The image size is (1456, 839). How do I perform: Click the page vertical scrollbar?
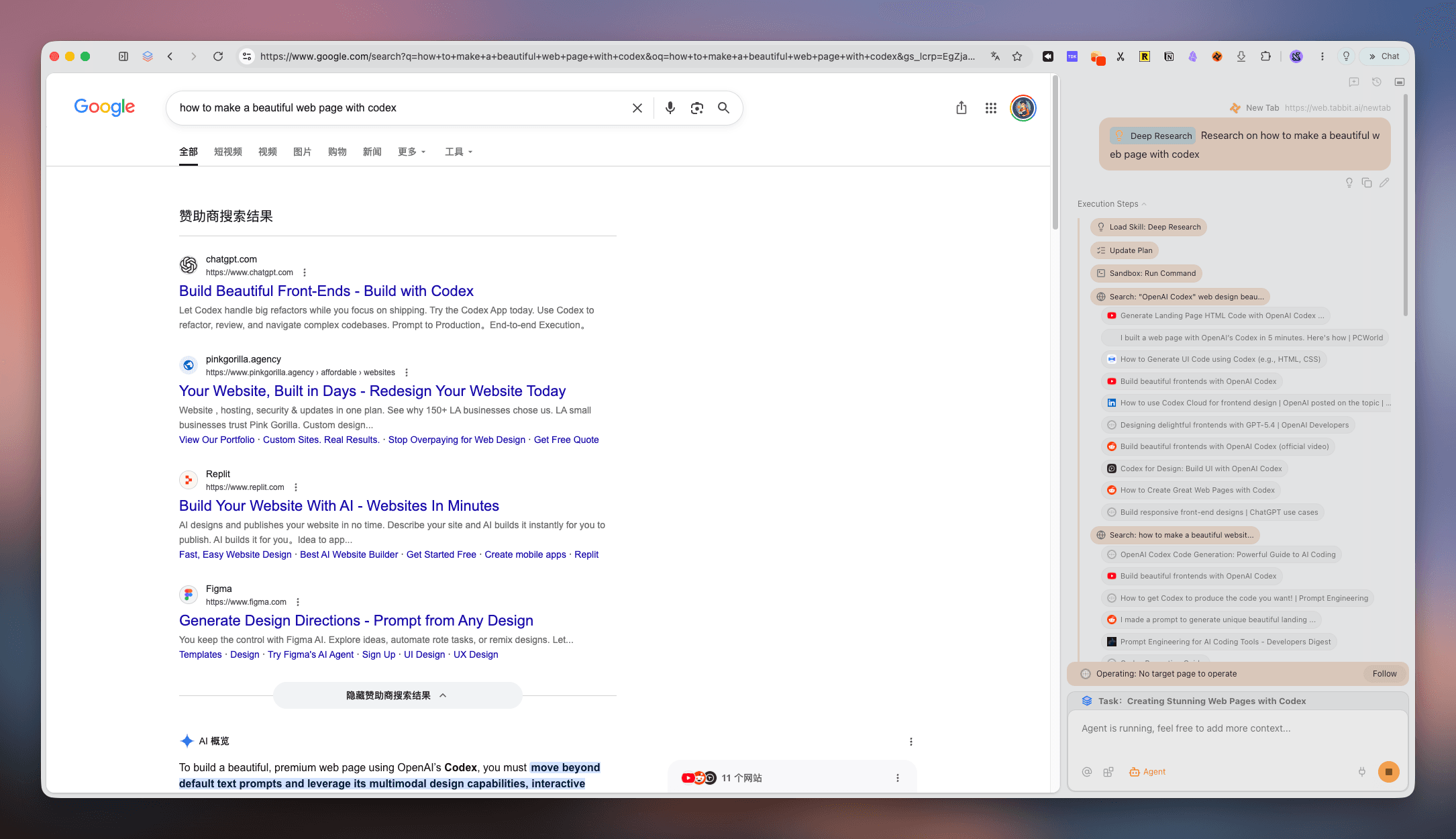1055,152
